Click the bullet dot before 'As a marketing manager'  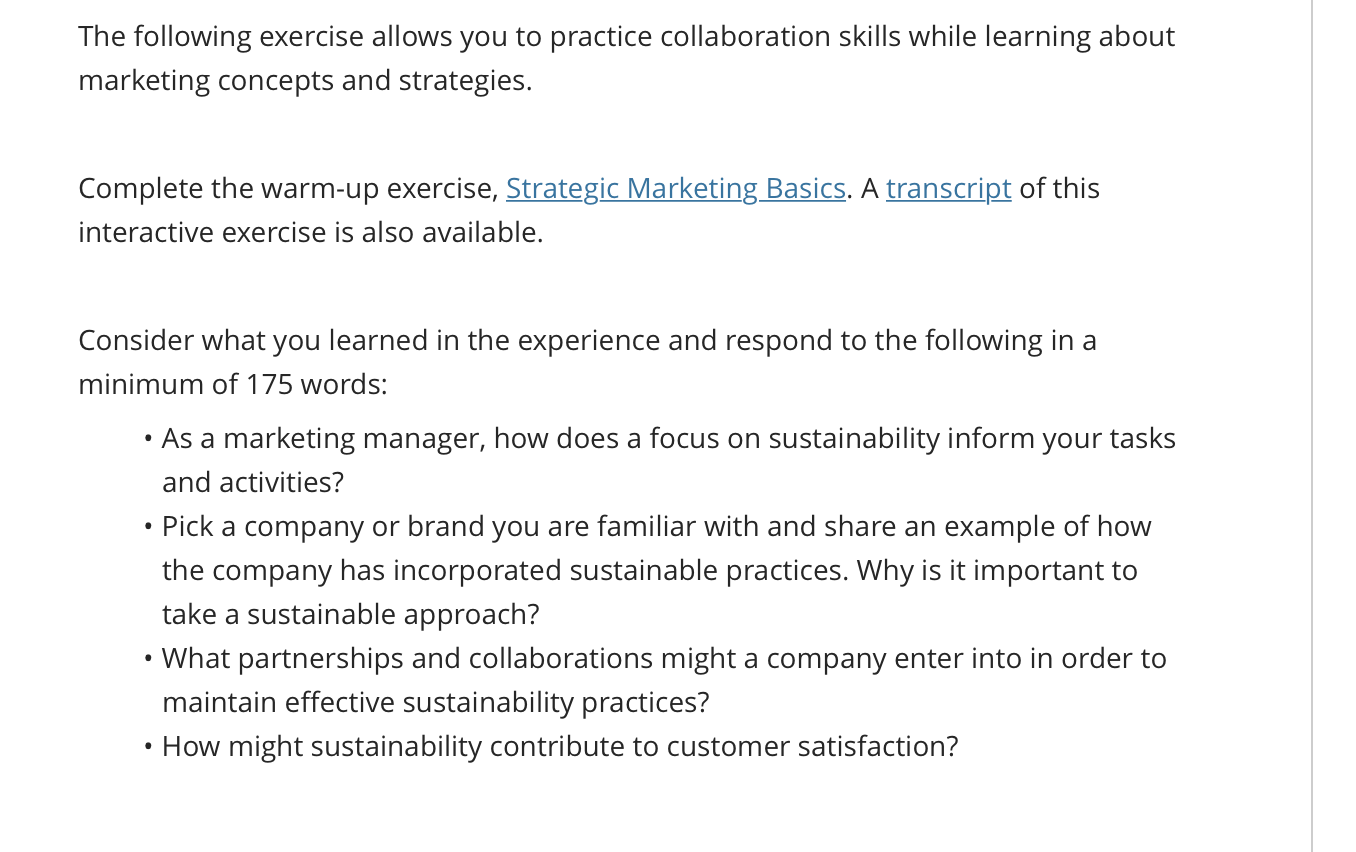pos(148,440)
